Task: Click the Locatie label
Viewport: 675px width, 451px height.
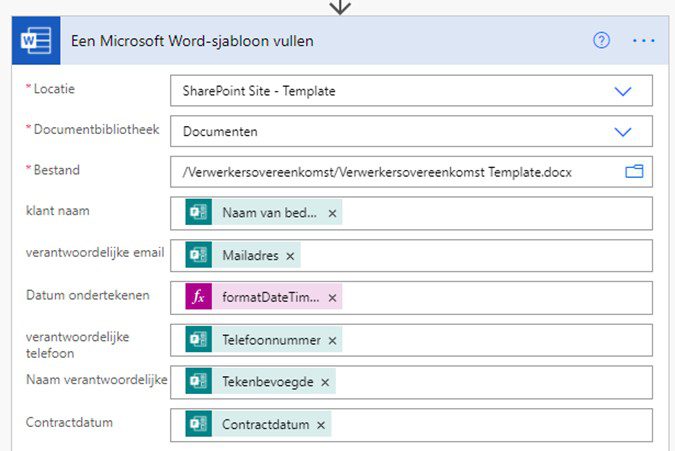Action: pos(54,89)
